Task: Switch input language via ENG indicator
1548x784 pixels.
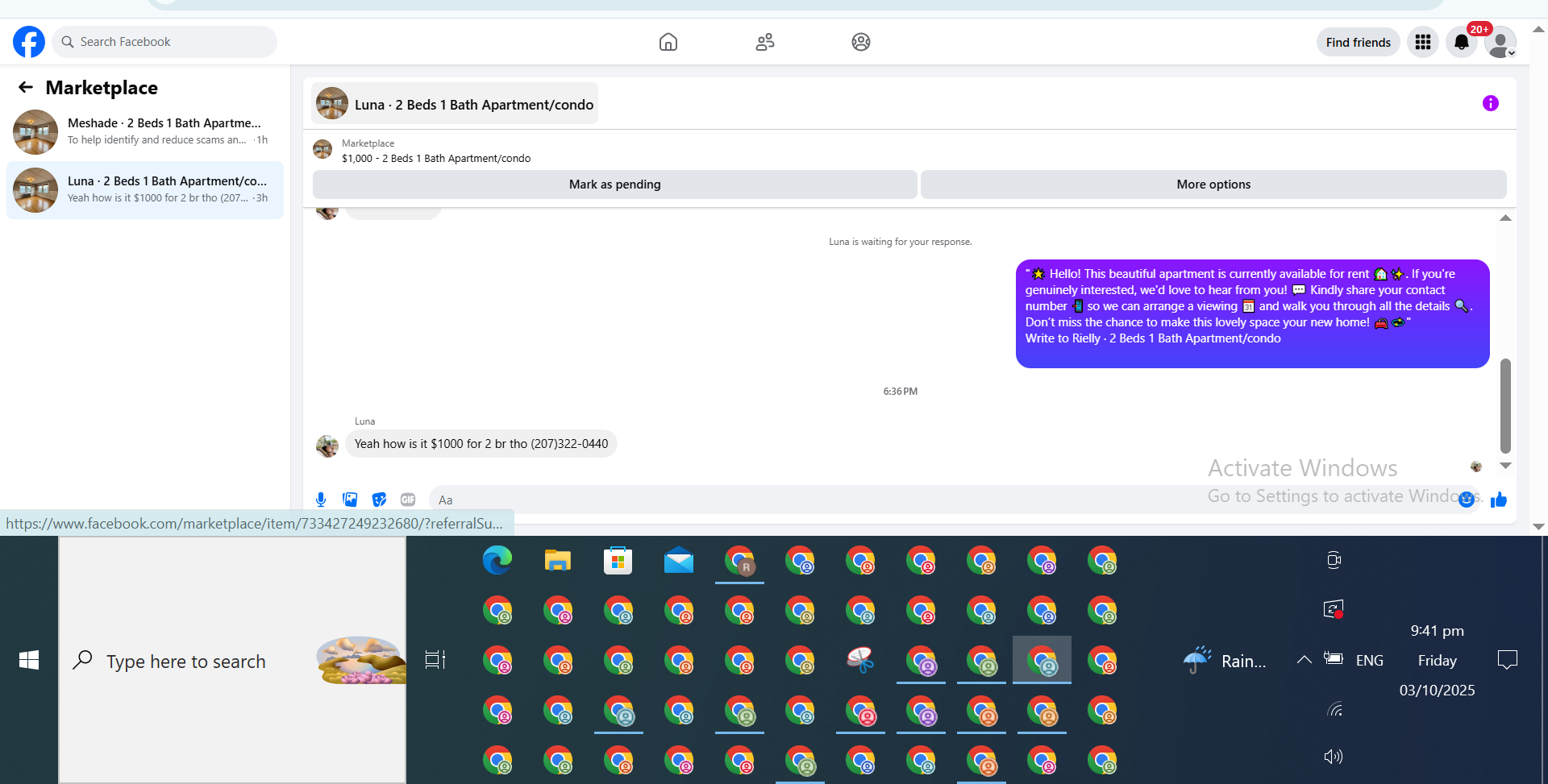Action: point(1370,661)
